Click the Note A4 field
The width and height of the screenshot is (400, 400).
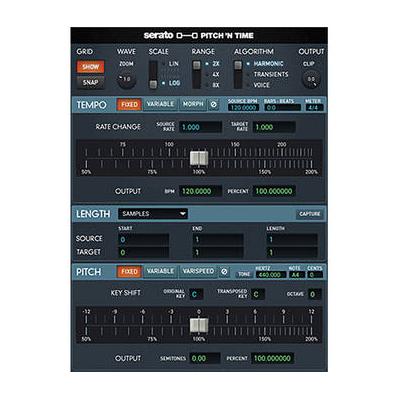click(296, 275)
